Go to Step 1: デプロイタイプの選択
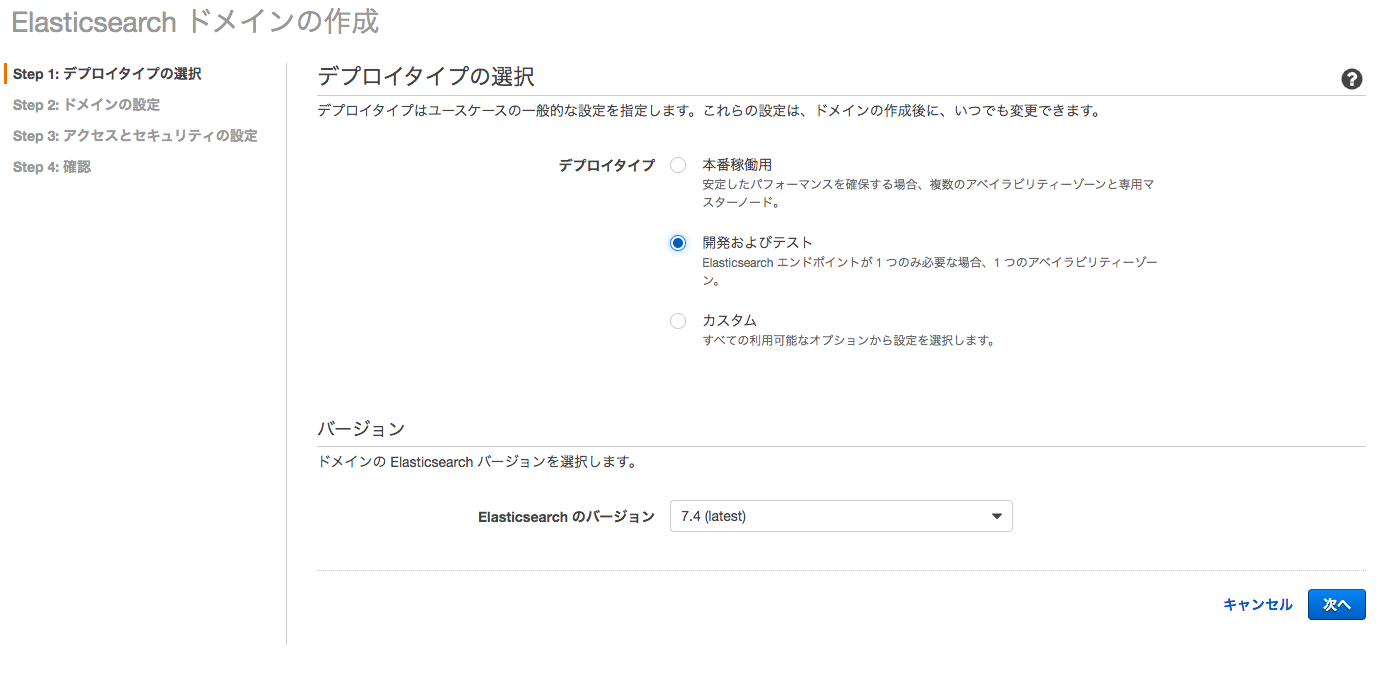The height and width of the screenshot is (676, 1394). tap(107, 74)
